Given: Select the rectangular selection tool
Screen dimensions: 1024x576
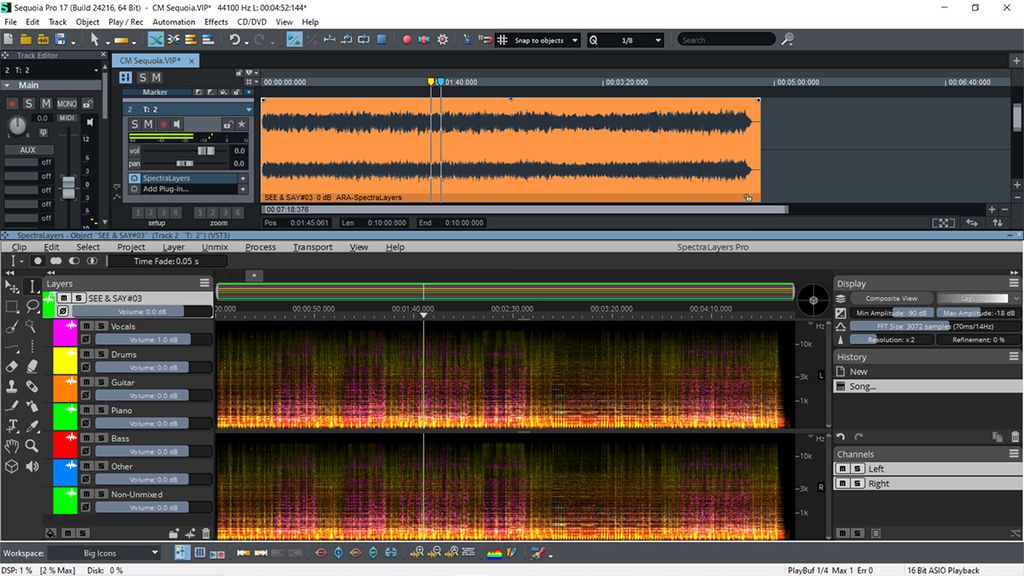Looking at the screenshot, I should pos(11,307).
